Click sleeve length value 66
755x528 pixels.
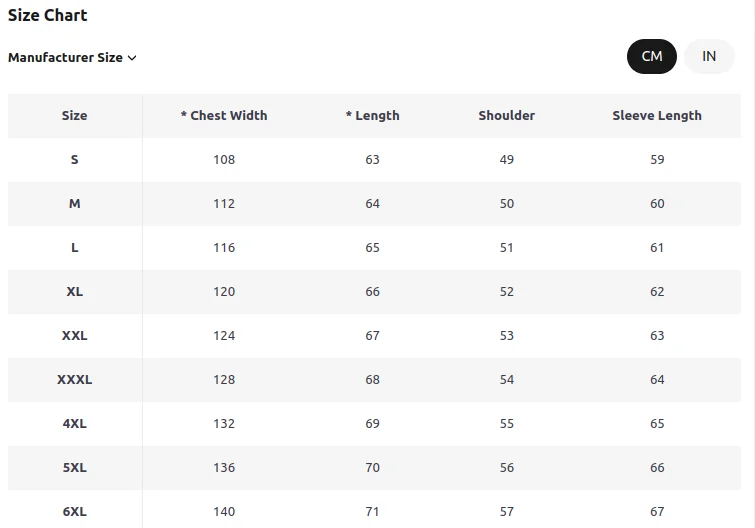[657, 467]
